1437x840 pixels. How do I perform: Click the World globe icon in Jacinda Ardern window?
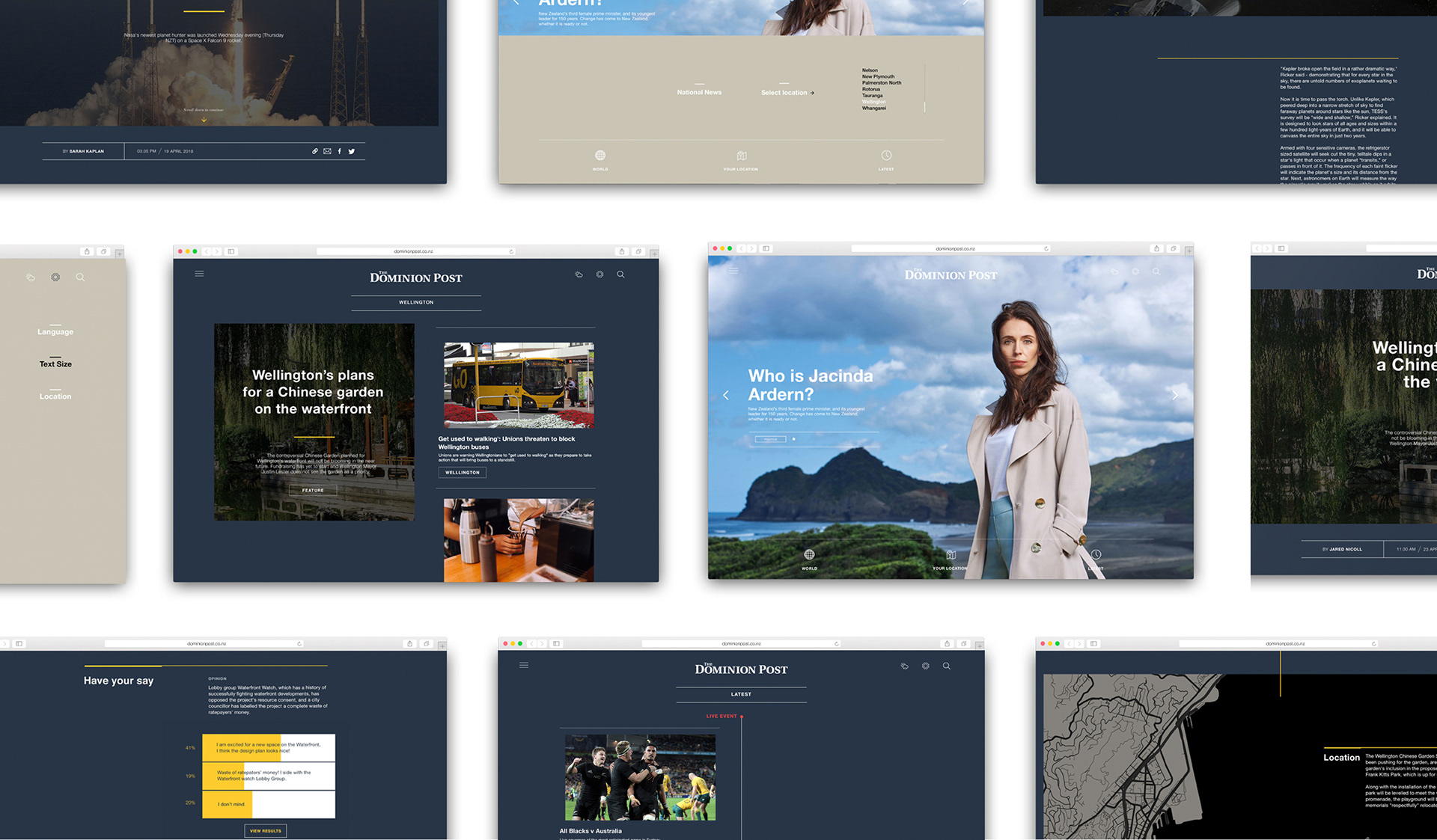point(809,554)
